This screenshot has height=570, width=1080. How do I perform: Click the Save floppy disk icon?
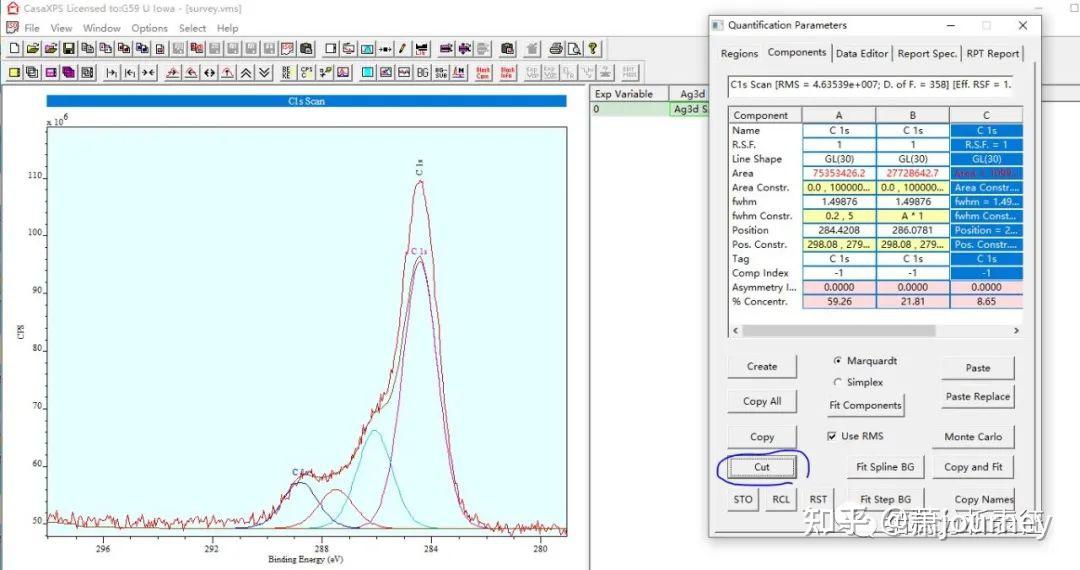tap(69, 48)
